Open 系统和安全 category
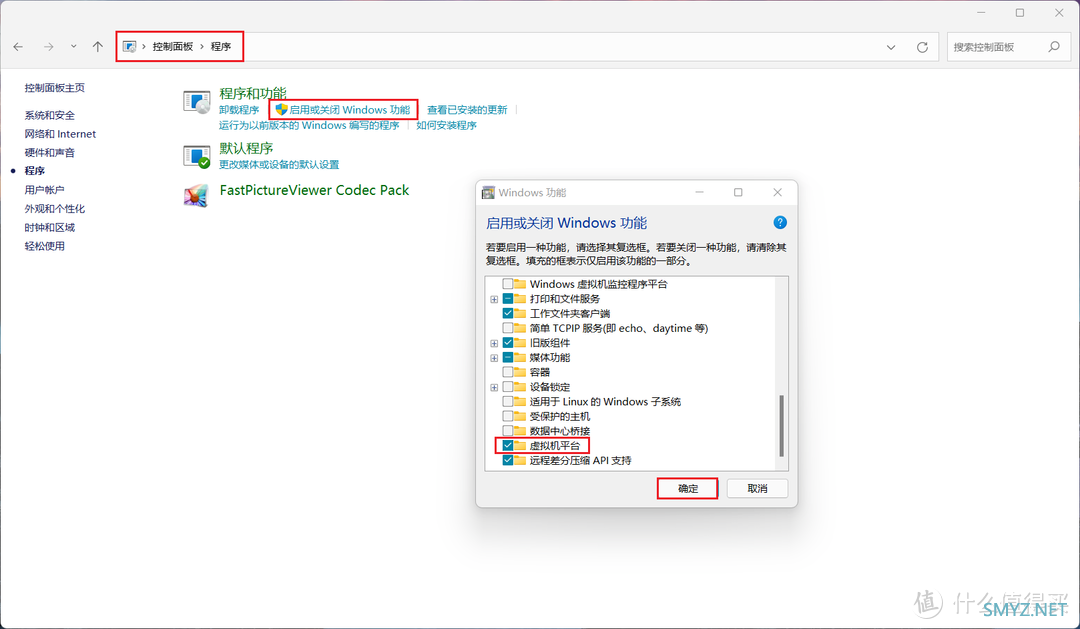 50,115
